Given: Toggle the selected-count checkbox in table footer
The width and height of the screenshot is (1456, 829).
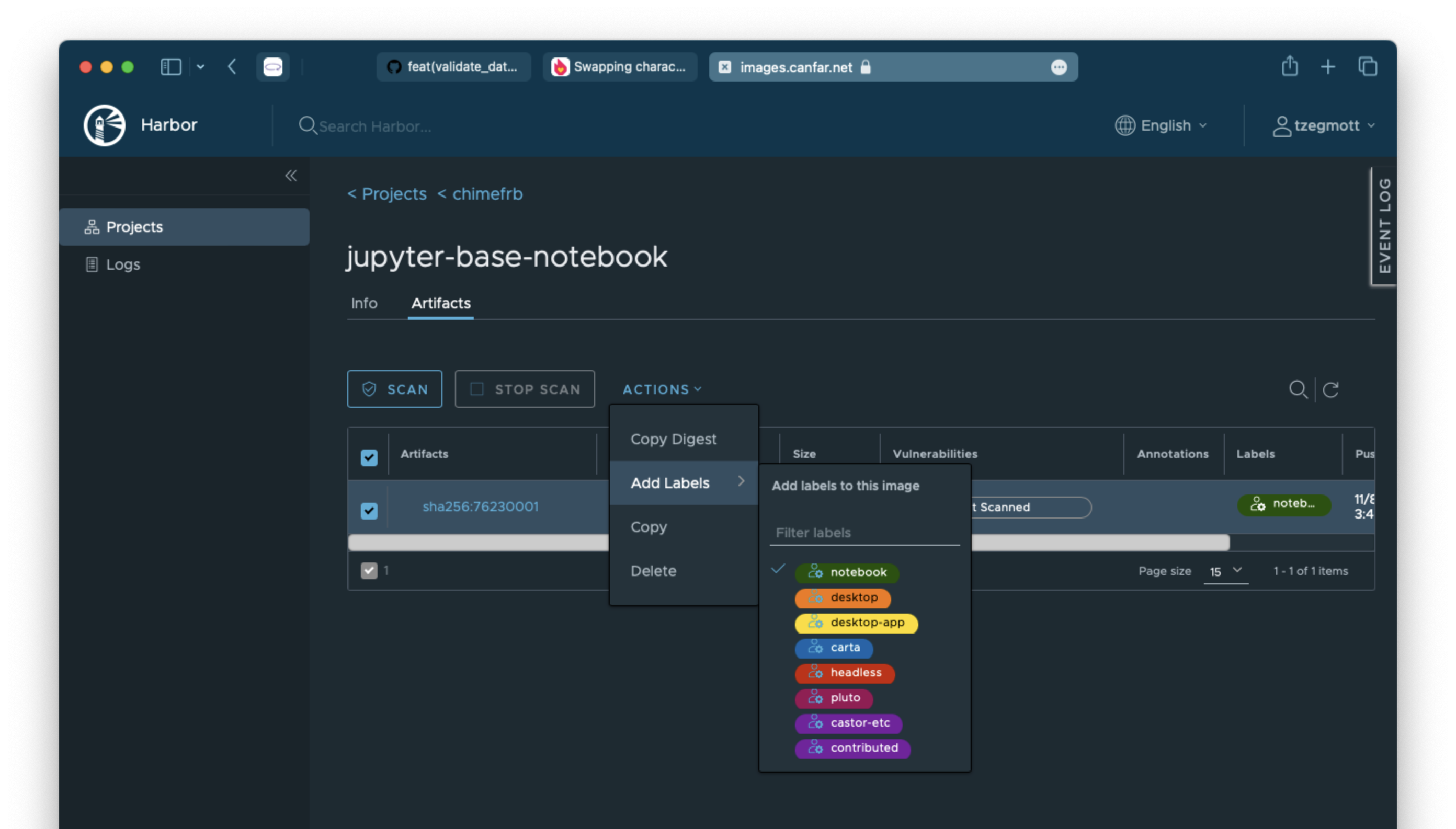Looking at the screenshot, I should 369,570.
